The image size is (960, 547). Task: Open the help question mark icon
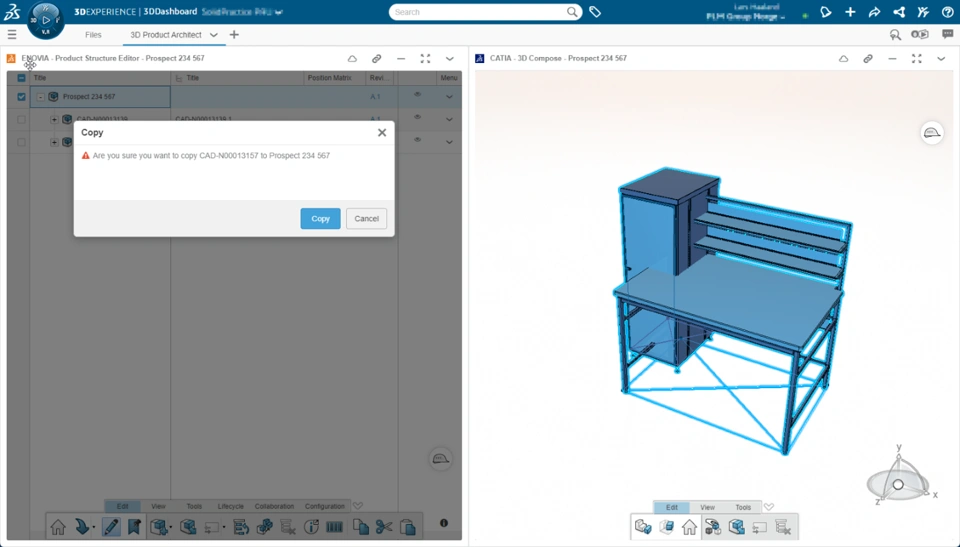(947, 12)
